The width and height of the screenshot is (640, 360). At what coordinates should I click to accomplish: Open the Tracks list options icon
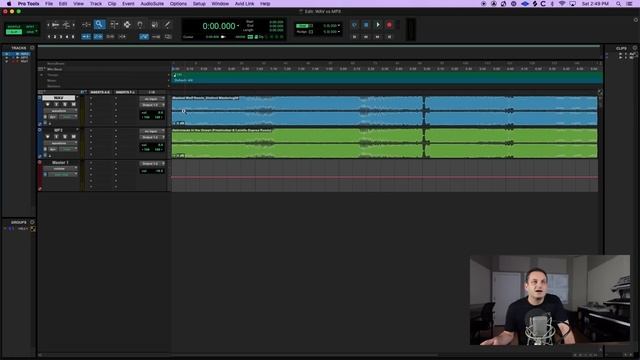pyautogui.click(x=32, y=48)
